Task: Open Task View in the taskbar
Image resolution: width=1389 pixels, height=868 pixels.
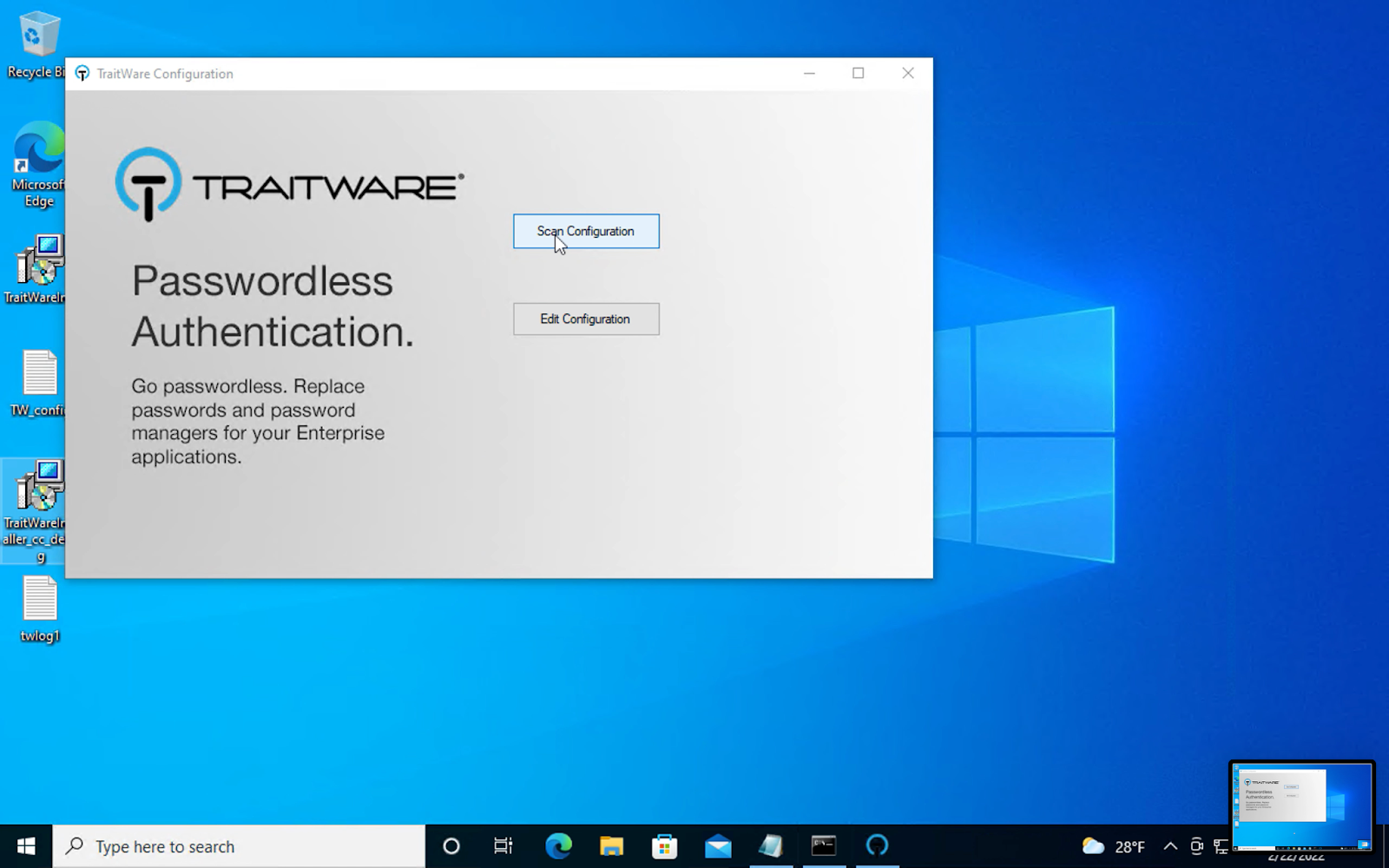Action: (x=504, y=846)
